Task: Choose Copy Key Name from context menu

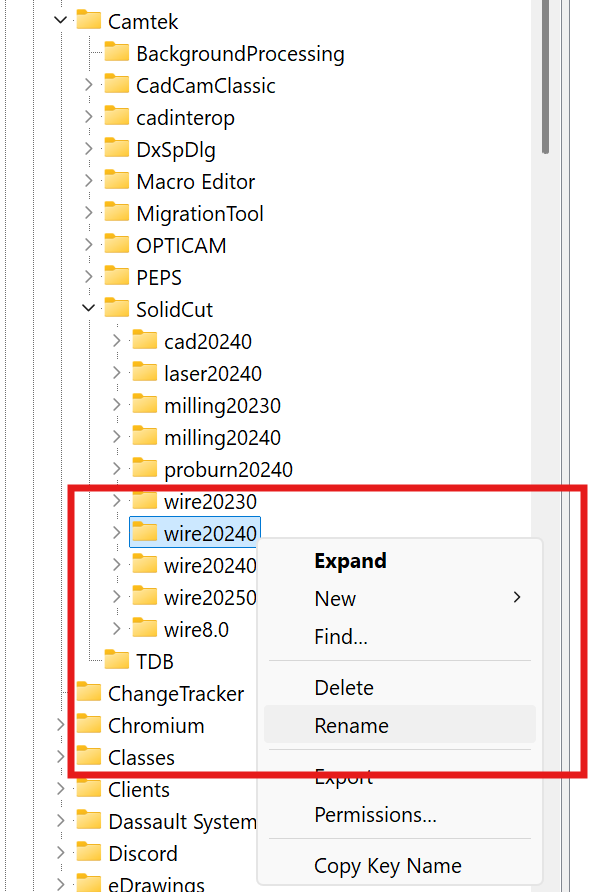Action: click(388, 866)
